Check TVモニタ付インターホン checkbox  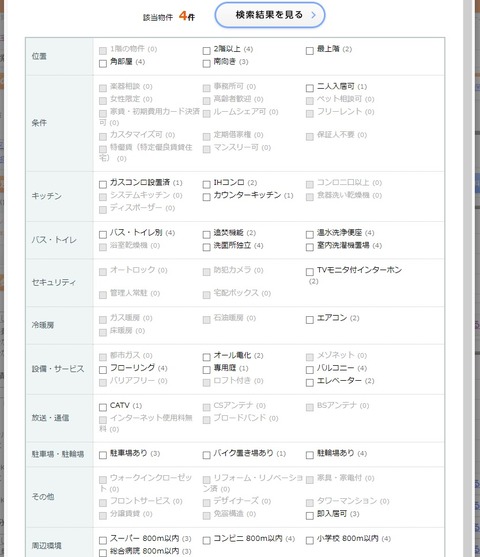309,272
